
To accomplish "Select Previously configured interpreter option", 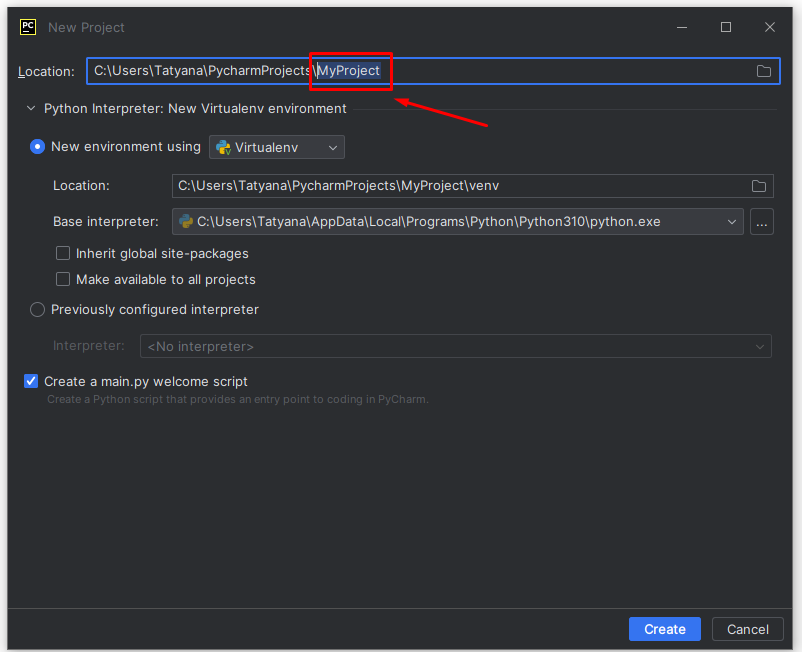I will 37,310.
